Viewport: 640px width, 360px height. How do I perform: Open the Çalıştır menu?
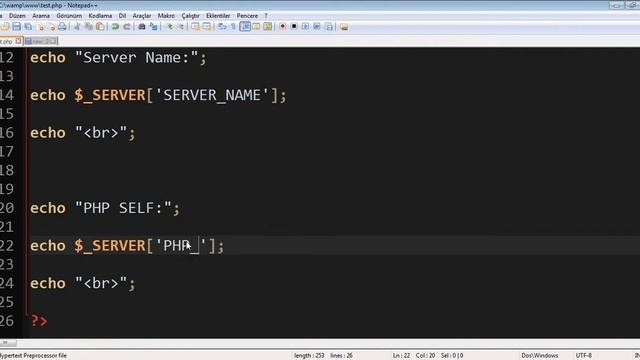[191, 16]
